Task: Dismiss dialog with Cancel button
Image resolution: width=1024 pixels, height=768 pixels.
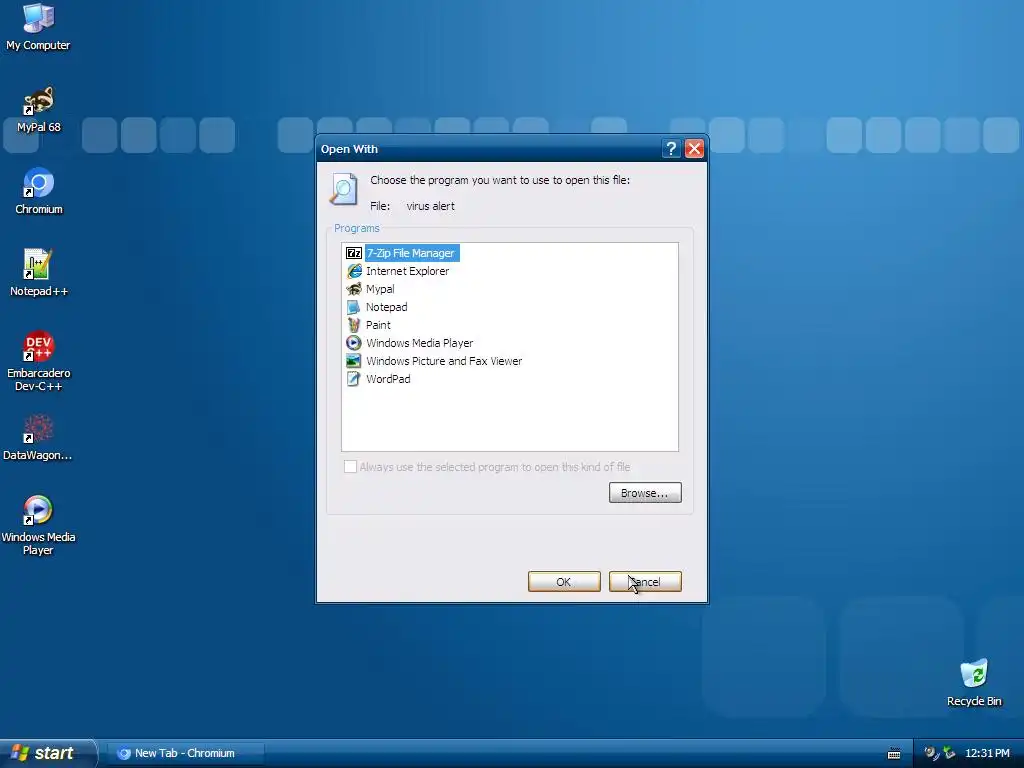Action: (x=645, y=581)
